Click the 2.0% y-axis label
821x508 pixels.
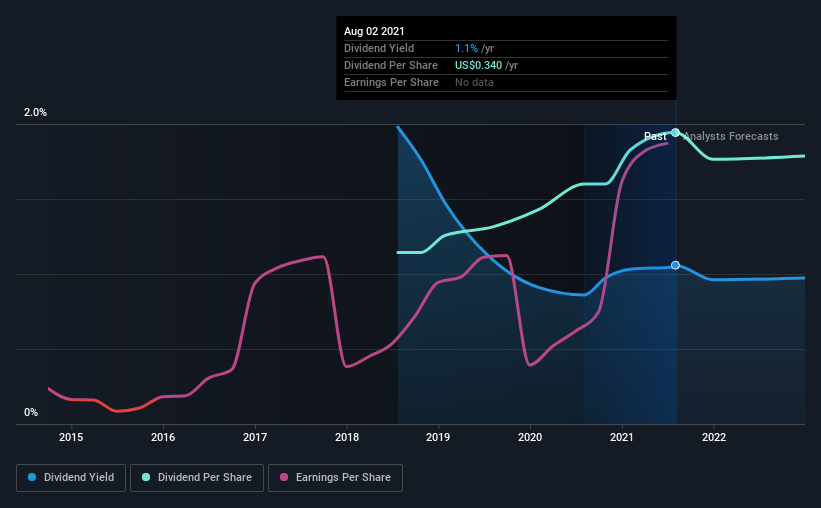pos(35,112)
